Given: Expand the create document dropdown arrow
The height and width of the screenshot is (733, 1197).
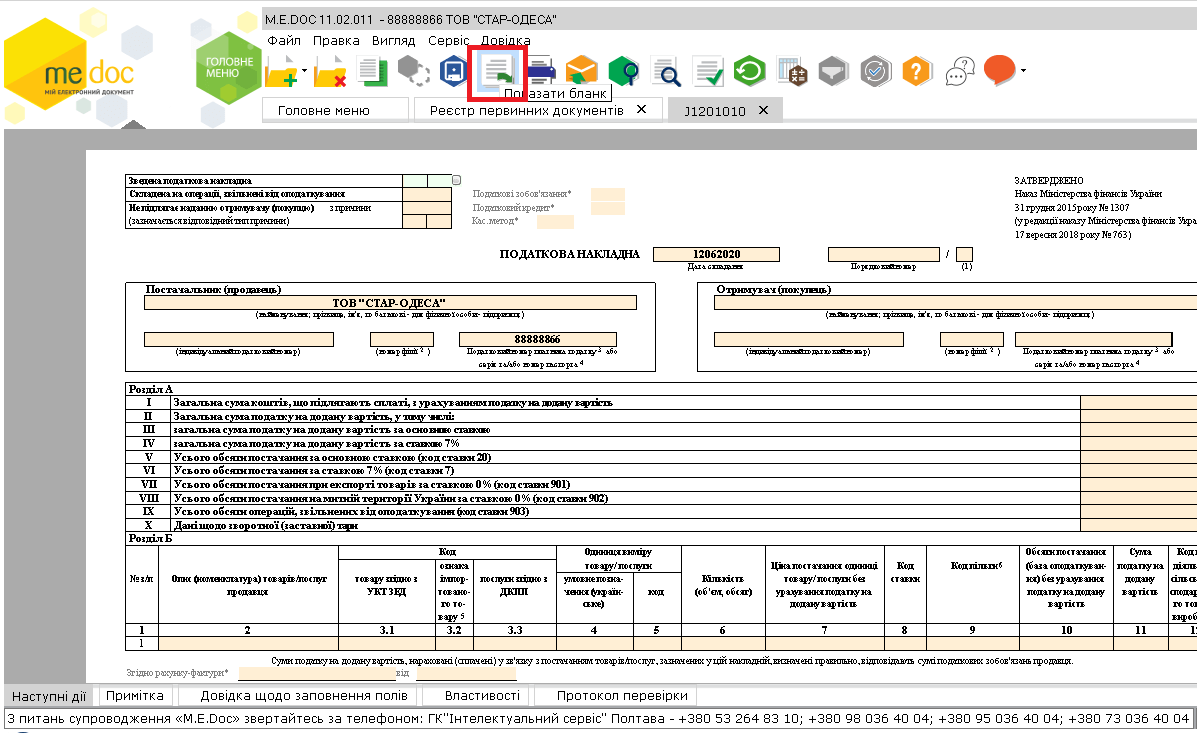Looking at the screenshot, I should pos(305,71).
